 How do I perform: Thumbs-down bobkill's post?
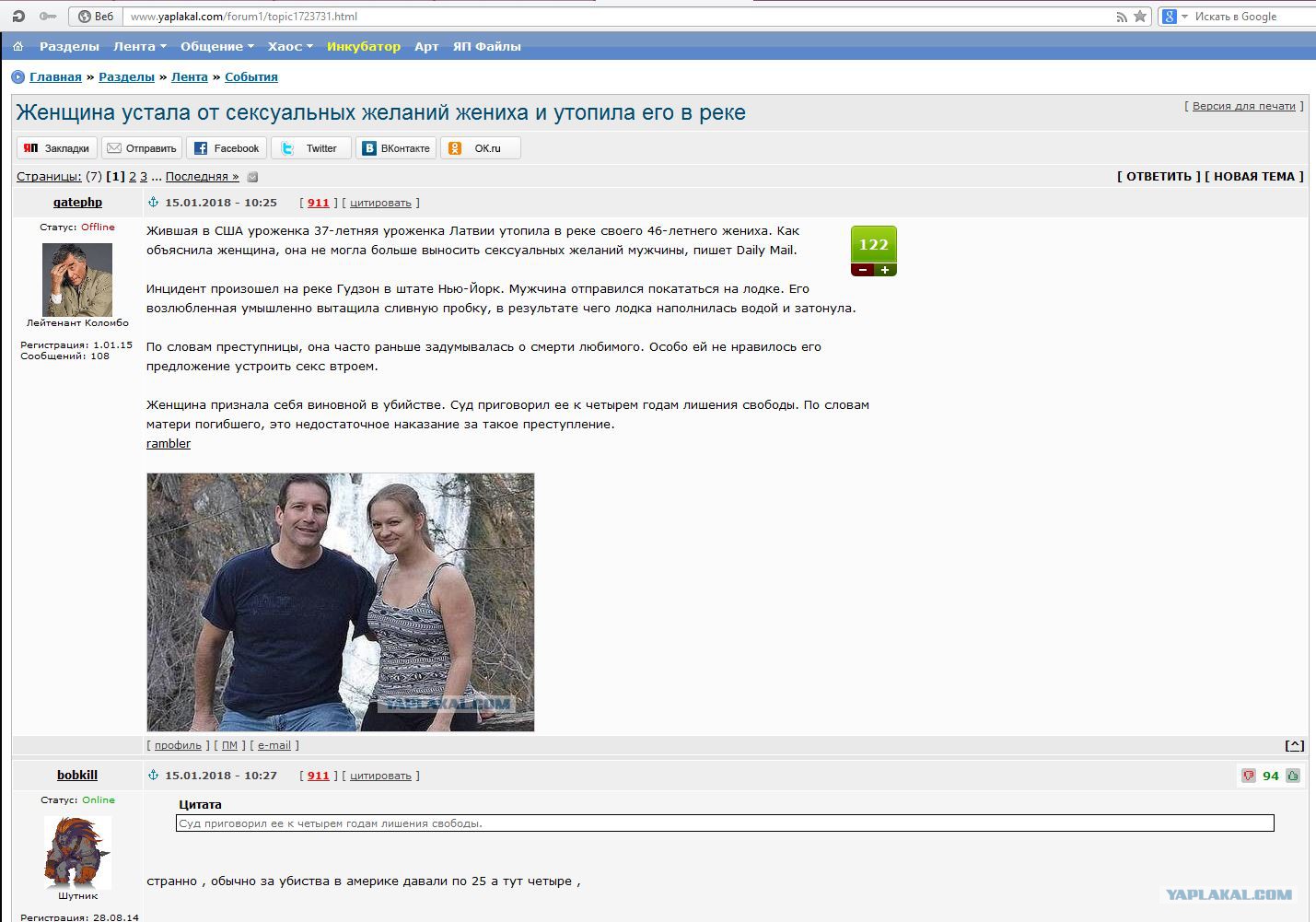[x=1248, y=776]
